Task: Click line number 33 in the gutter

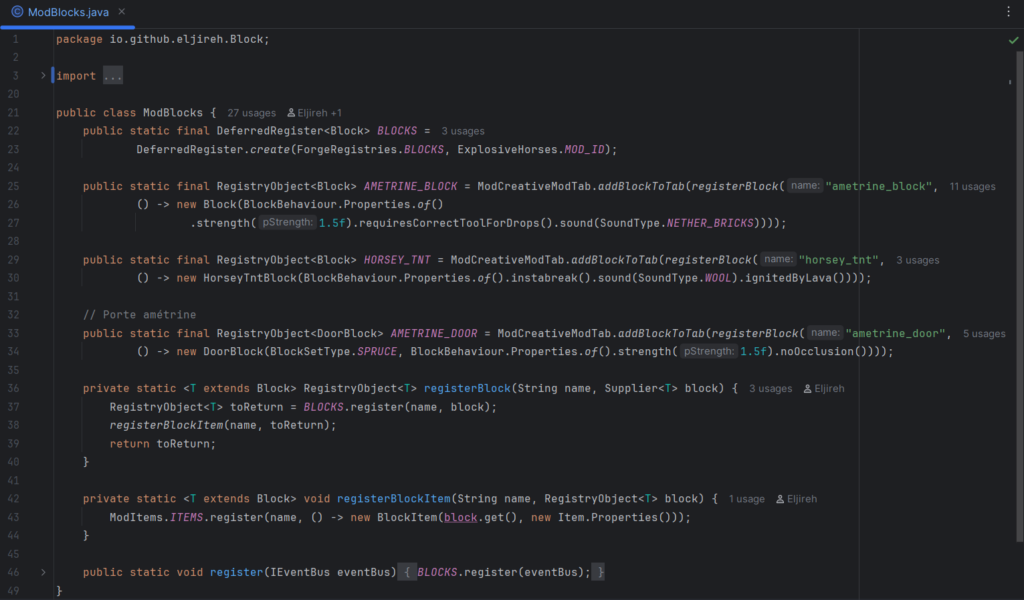Action: point(14,333)
